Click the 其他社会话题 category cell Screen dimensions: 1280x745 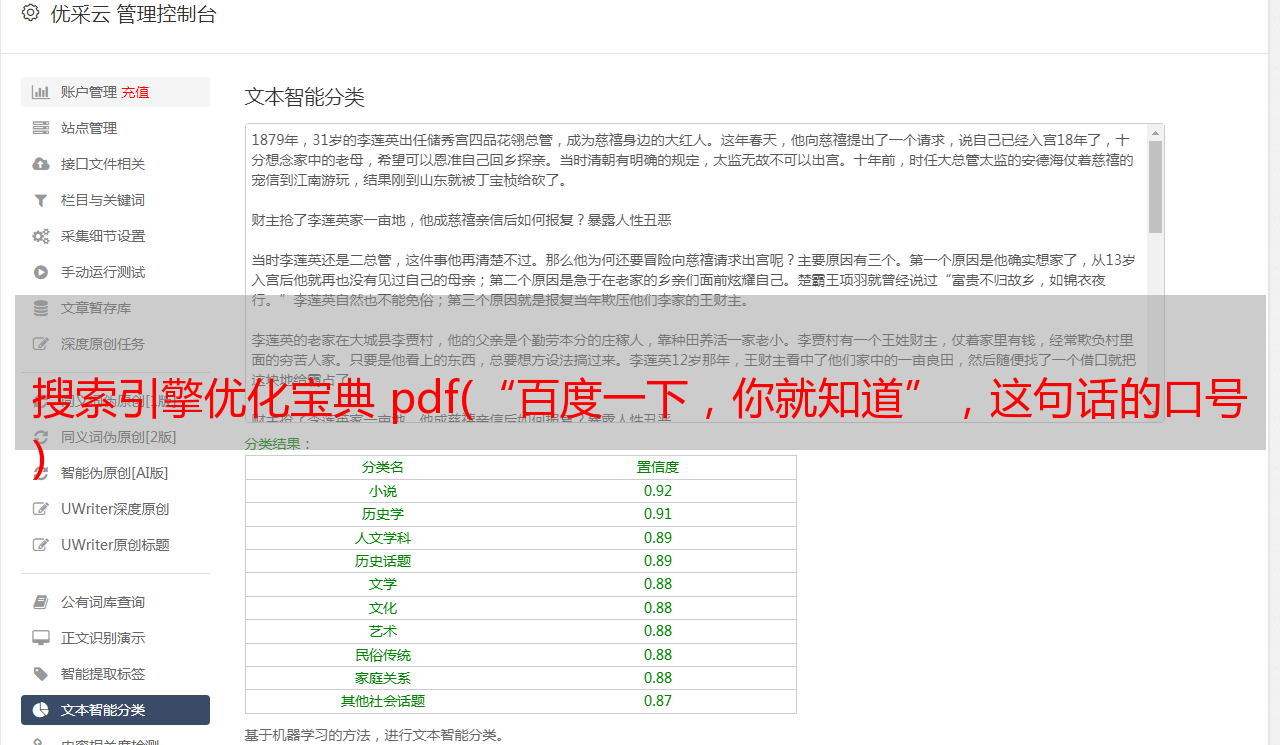[x=383, y=701]
